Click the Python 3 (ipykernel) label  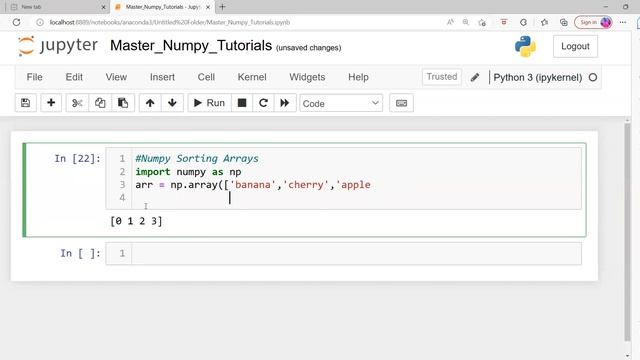(x=538, y=77)
